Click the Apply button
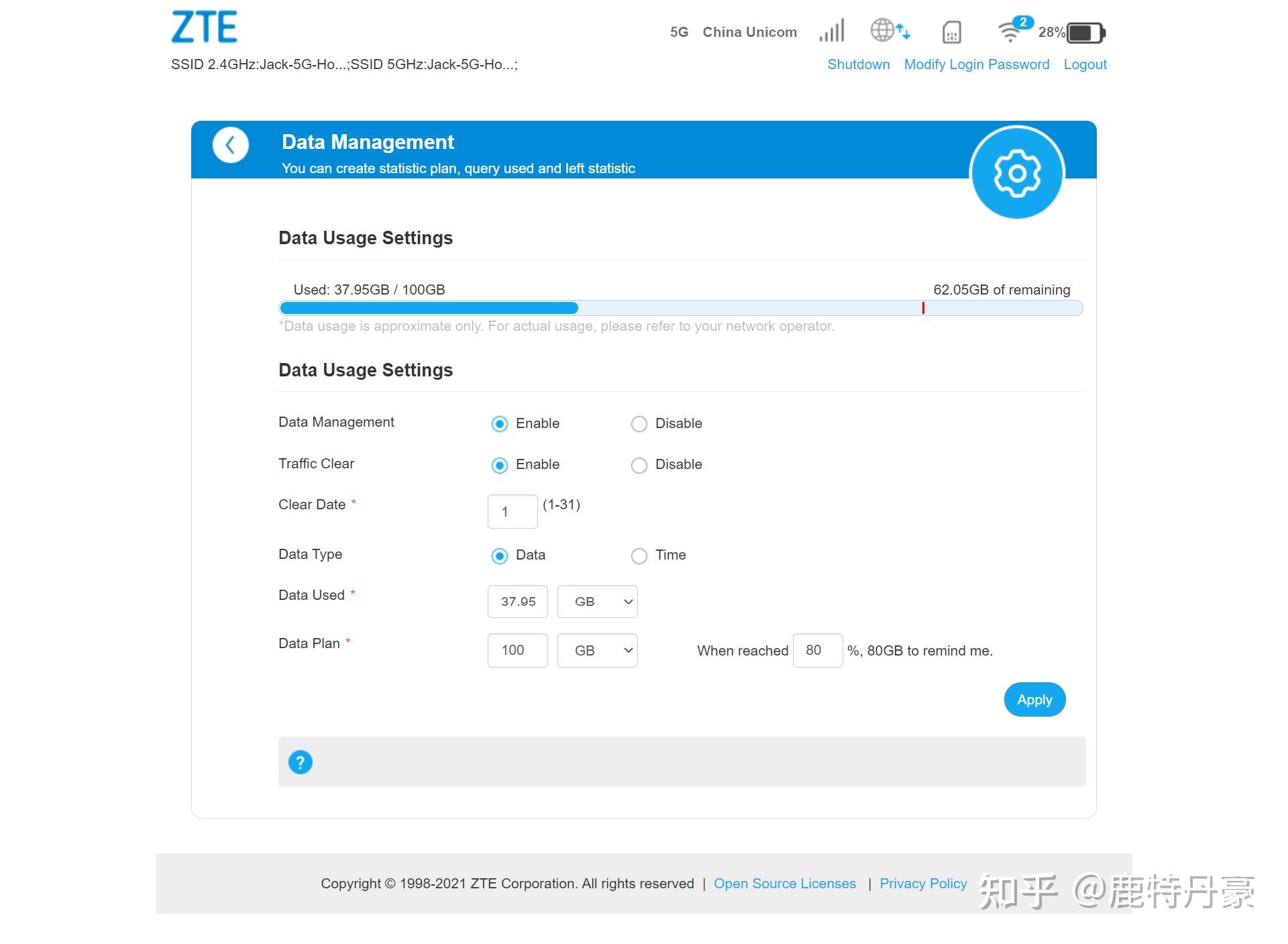 tap(1034, 700)
